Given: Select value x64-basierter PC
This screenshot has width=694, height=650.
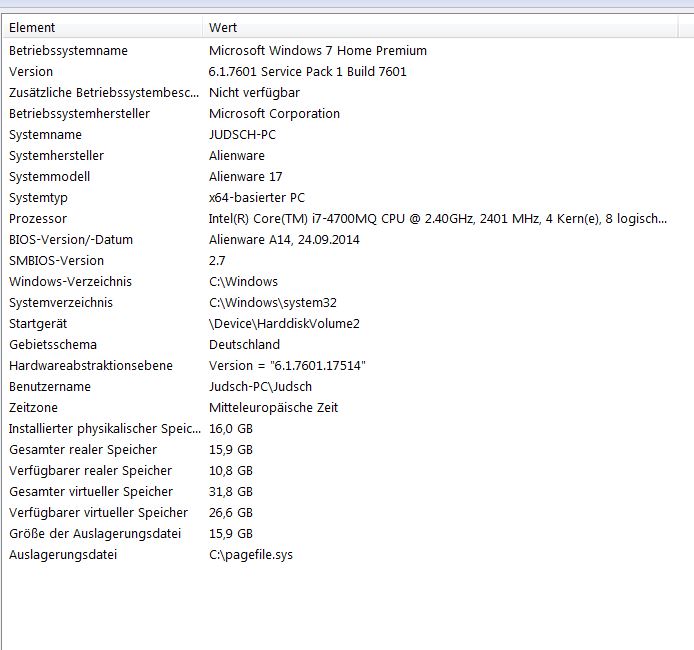Looking at the screenshot, I should tap(257, 197).
